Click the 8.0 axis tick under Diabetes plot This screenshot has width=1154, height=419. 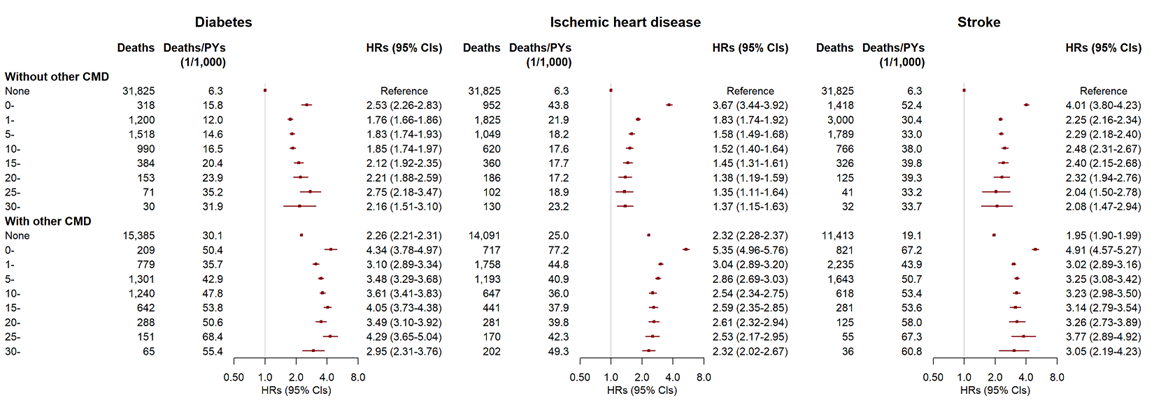coord(357,378)
